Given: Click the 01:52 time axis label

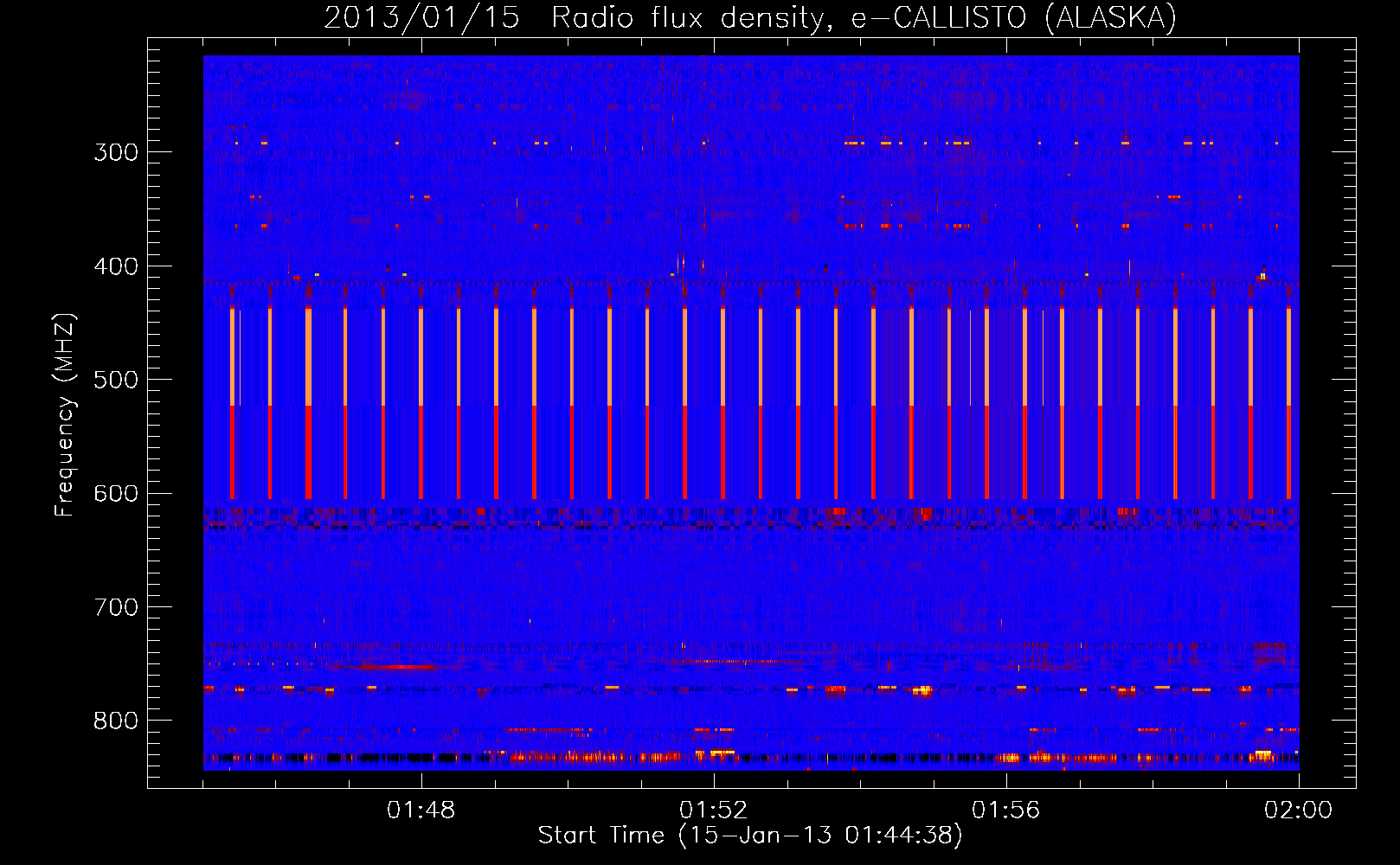Looking at the screenshot, I should pyautogui.click(x=714, y=811).
